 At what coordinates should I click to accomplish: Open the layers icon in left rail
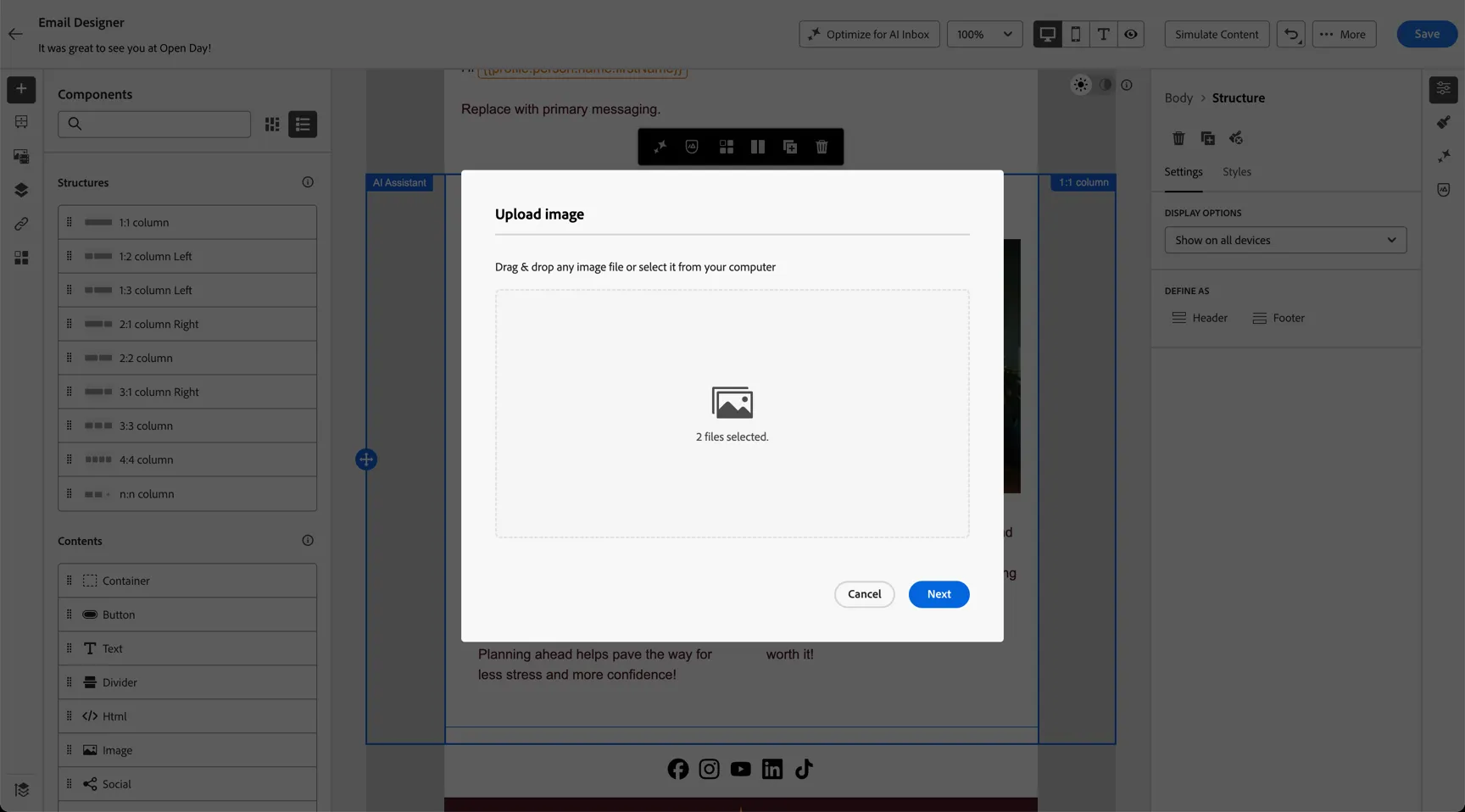point(21,190)
